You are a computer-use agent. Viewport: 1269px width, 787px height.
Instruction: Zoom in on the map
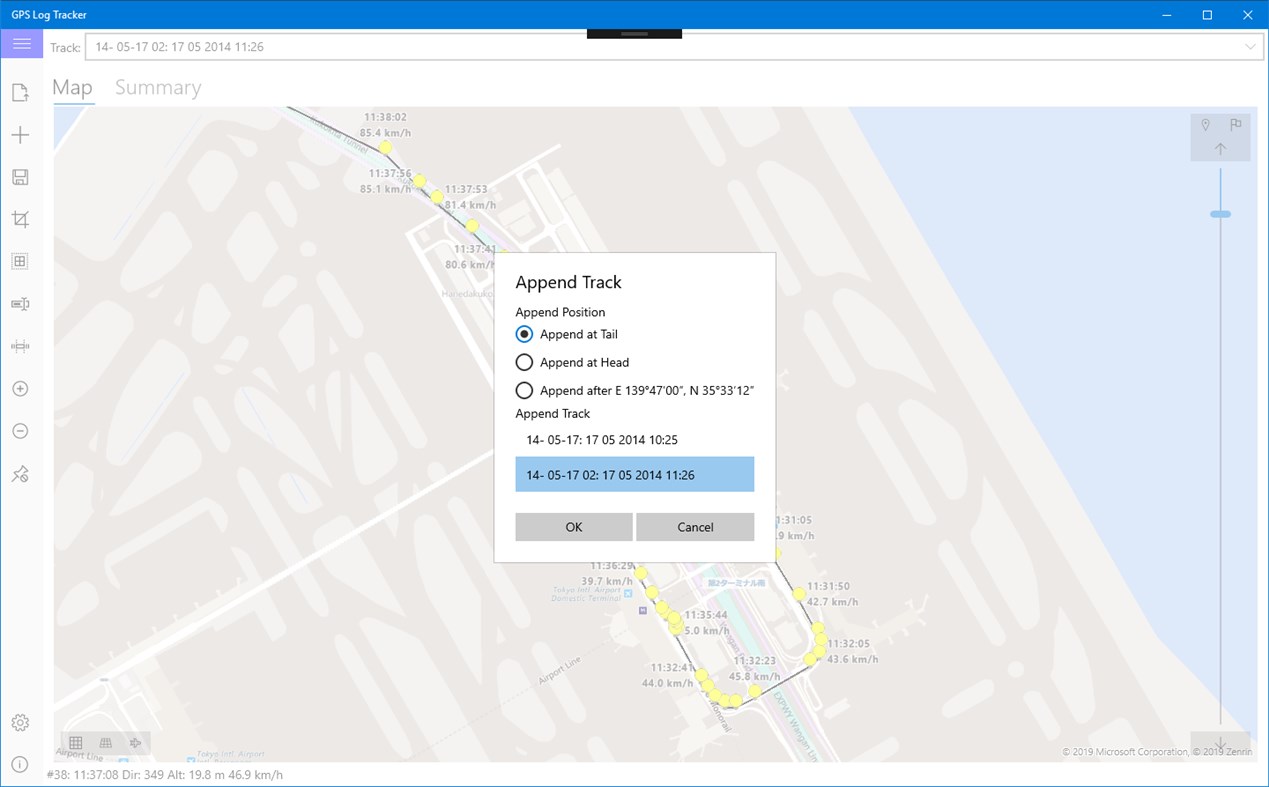(20, 388)
